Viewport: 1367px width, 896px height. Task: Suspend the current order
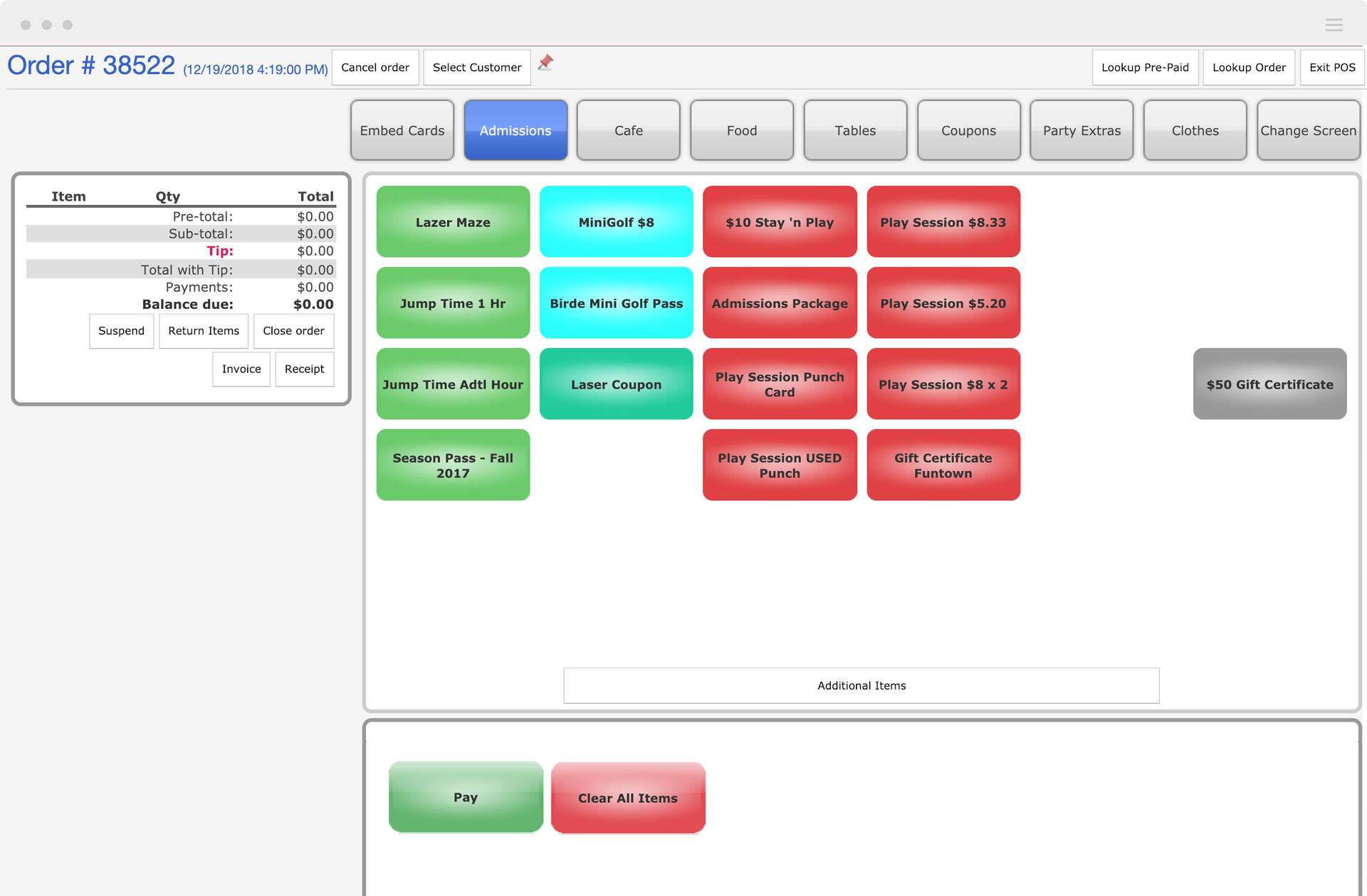pyautogui.click(x=121, y=330)
